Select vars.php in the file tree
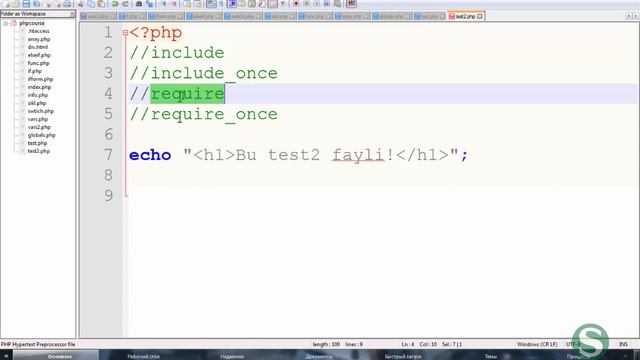This screenshot has width=640, height=360. [38, 119]
